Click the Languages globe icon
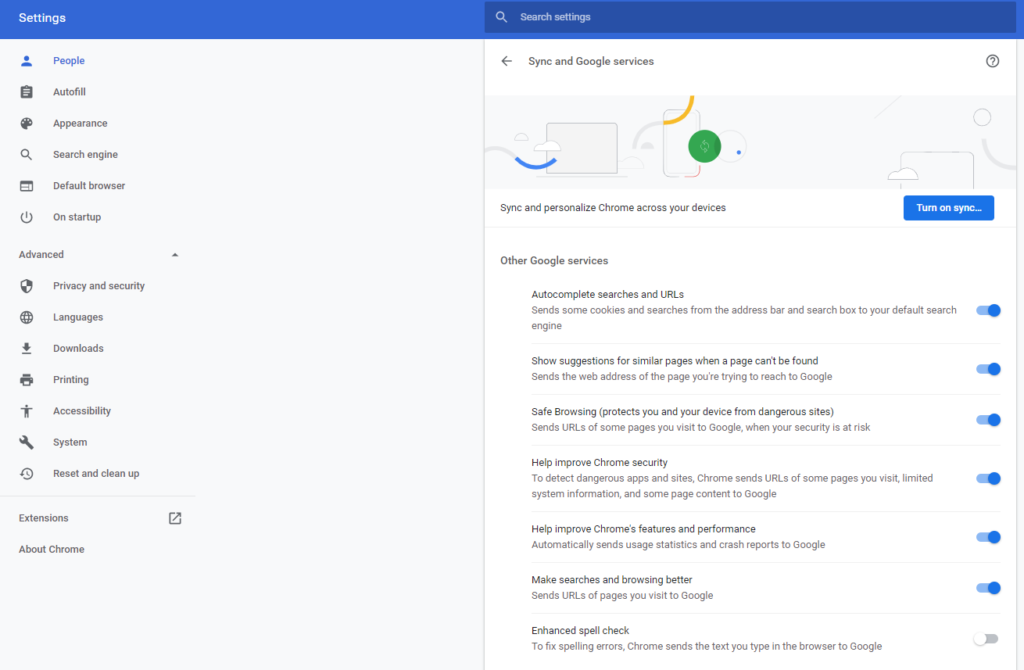The image size is (1024, 670). coord(26,317)
